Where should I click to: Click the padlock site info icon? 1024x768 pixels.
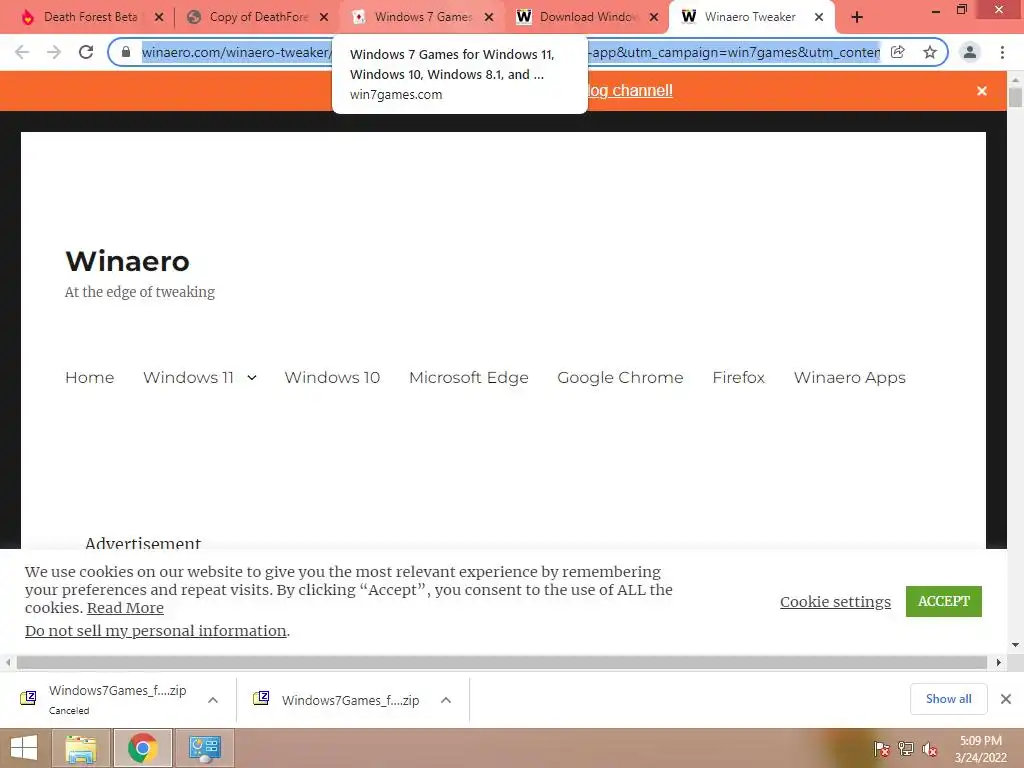pyautogui.click(x=126, y=52)
